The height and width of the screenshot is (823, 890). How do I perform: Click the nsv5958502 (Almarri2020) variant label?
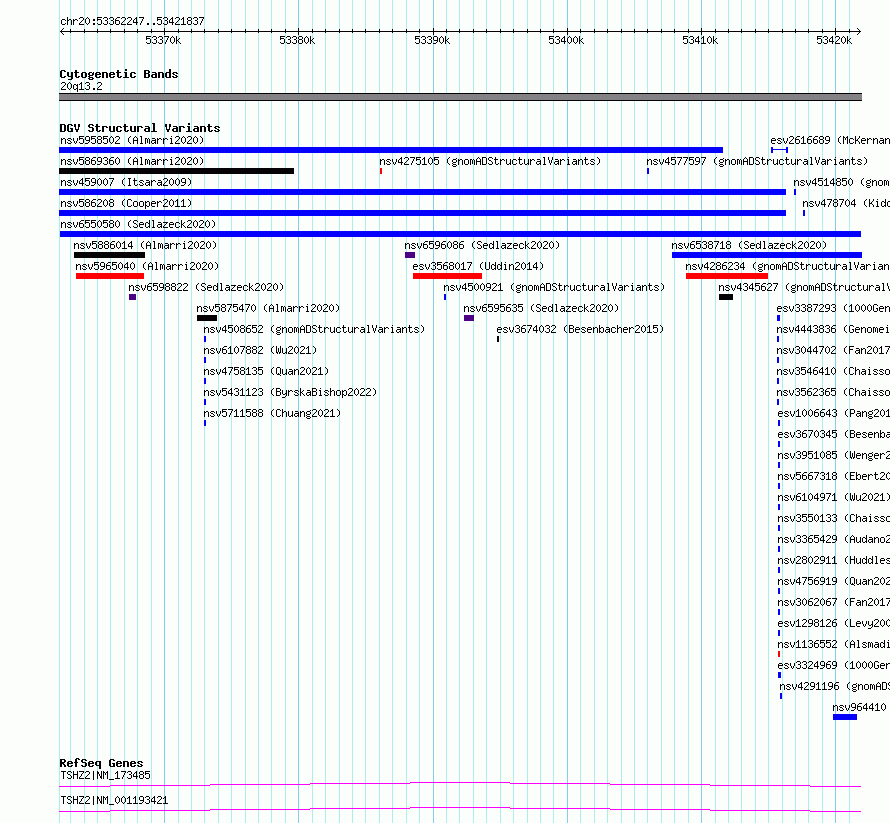[x=132, y=140]
